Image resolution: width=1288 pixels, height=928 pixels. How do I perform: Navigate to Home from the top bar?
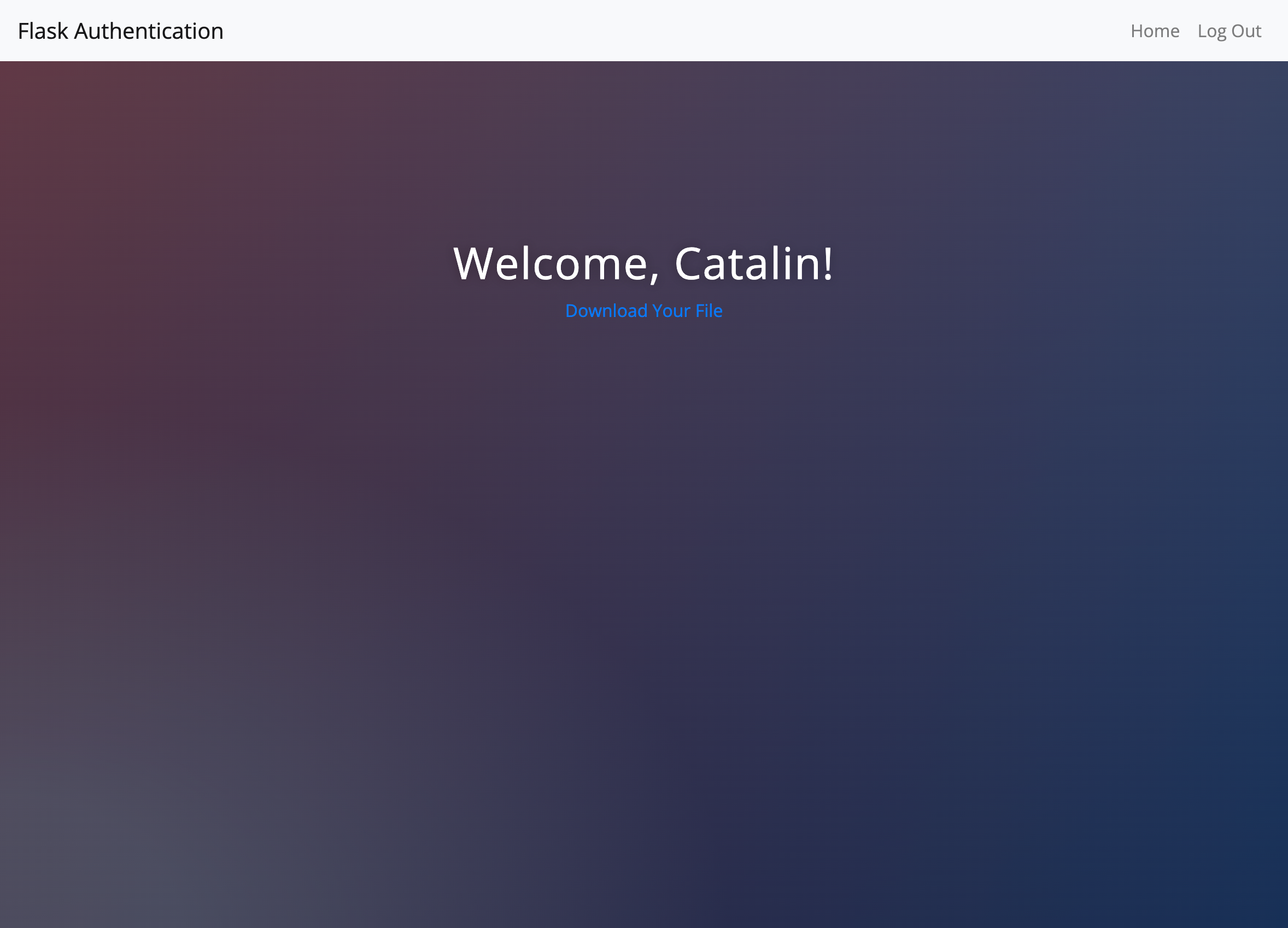tap(1154, 31)
